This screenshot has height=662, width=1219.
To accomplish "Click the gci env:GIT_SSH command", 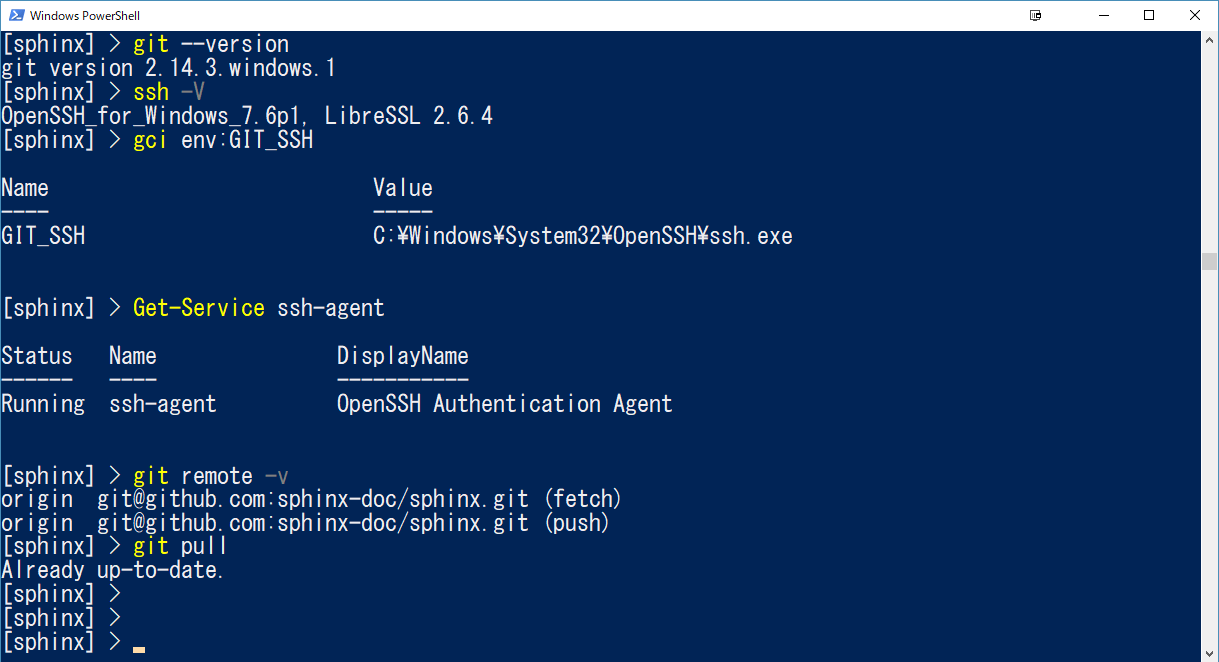I will coord(223,139).
